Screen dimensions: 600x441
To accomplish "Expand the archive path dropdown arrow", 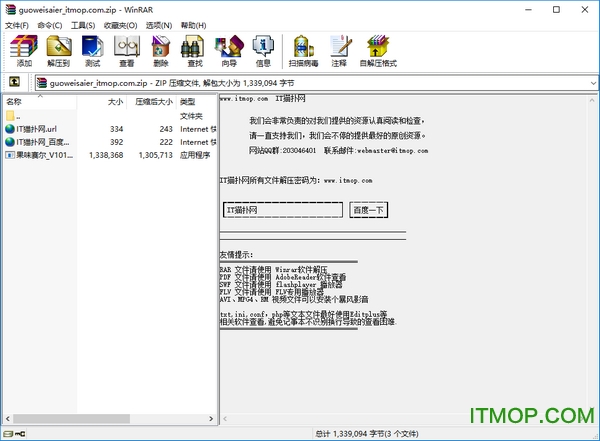I will click(593, 83).
